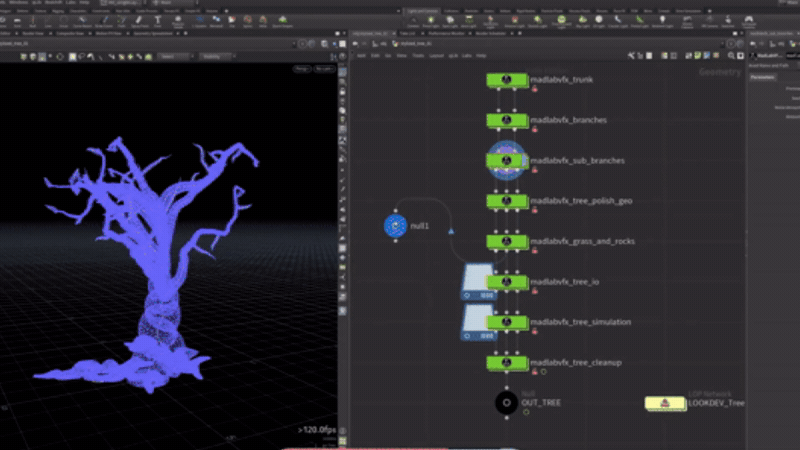
Task: Open the Persp viewport camera menu
Action: (x=302, y=68)
